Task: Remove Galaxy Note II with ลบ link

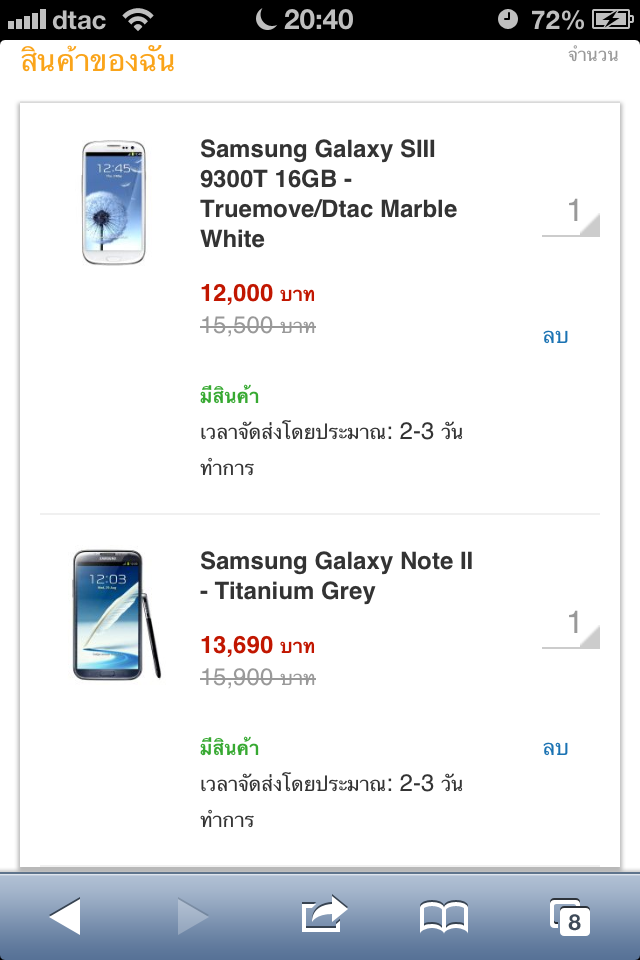Action: point(555,748)
